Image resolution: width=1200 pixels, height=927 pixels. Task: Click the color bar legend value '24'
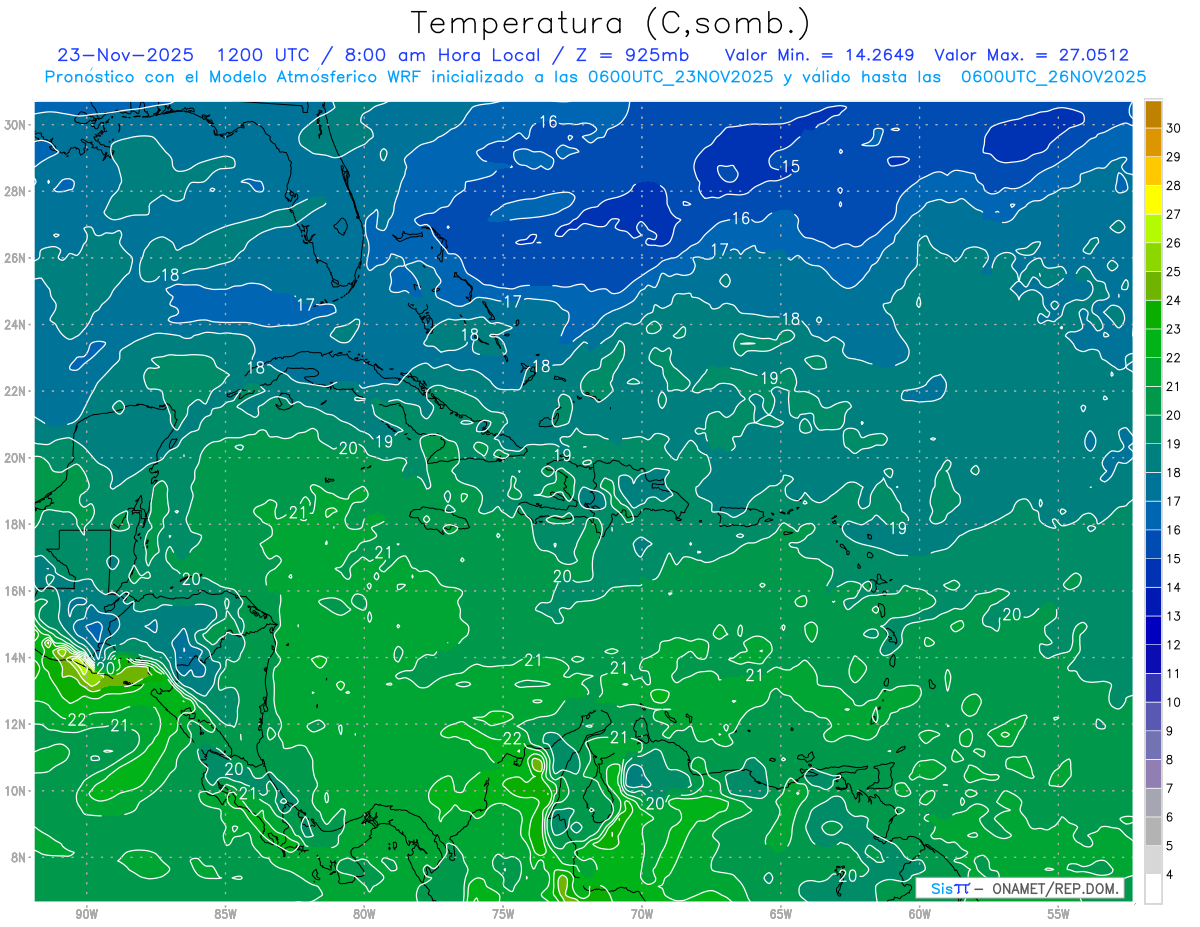click(1173, 300)
